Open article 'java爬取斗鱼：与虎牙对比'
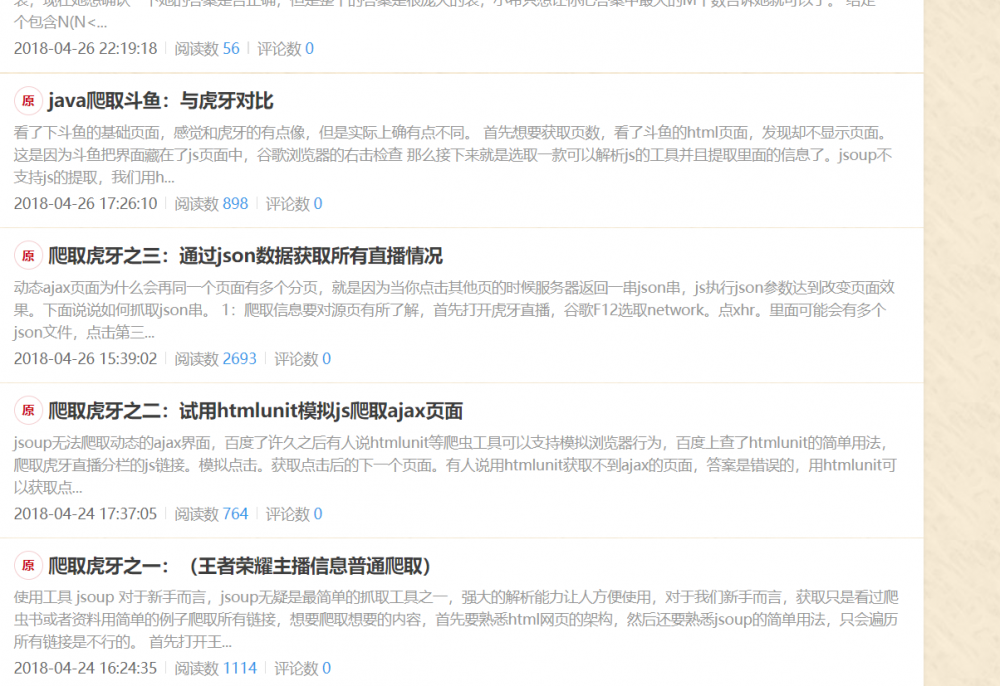Viewport: 1000px width, 686px height. [161, 101]
